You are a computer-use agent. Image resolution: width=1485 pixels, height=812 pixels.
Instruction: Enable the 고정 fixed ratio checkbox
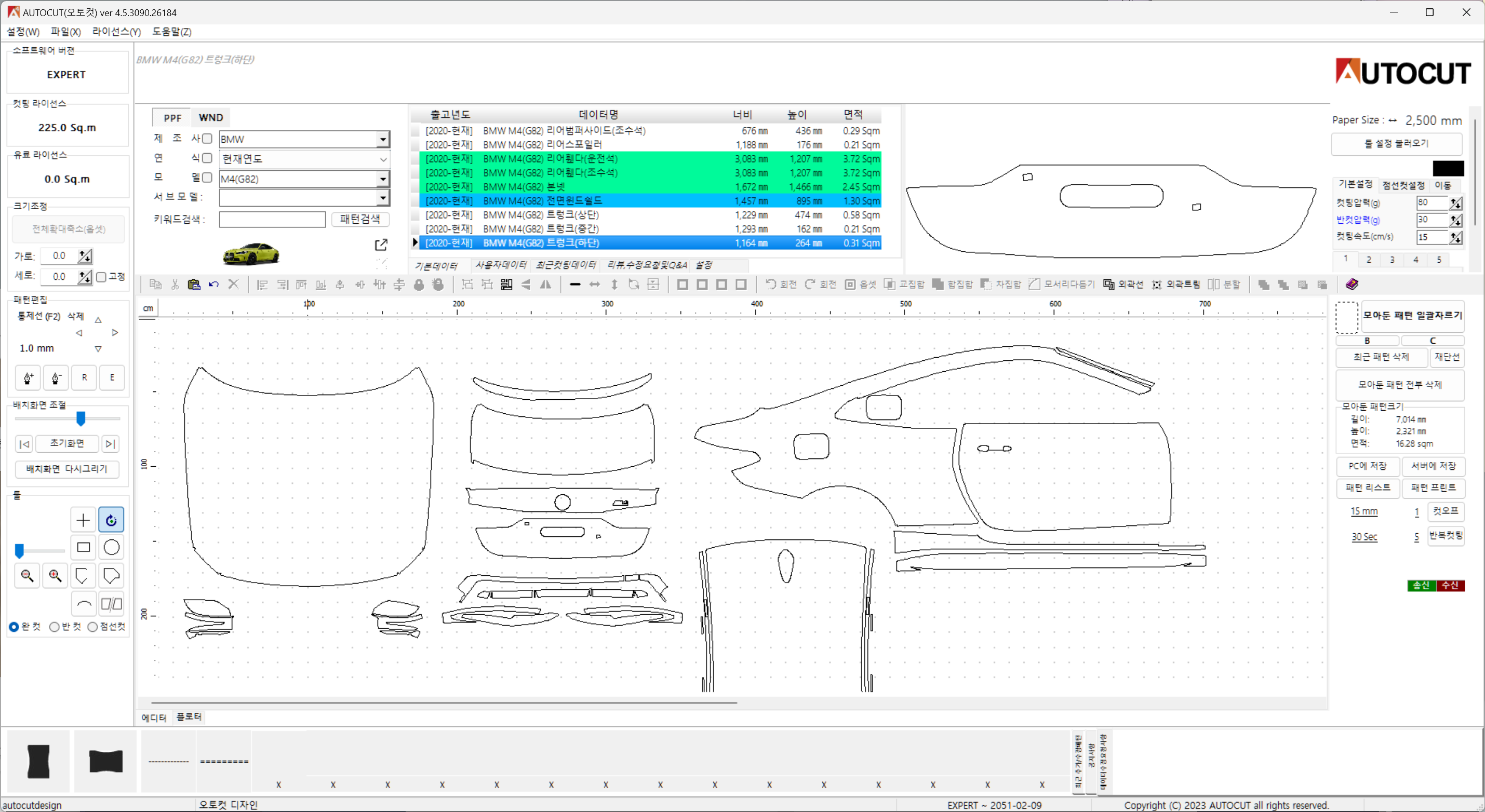tap(101, 277)
